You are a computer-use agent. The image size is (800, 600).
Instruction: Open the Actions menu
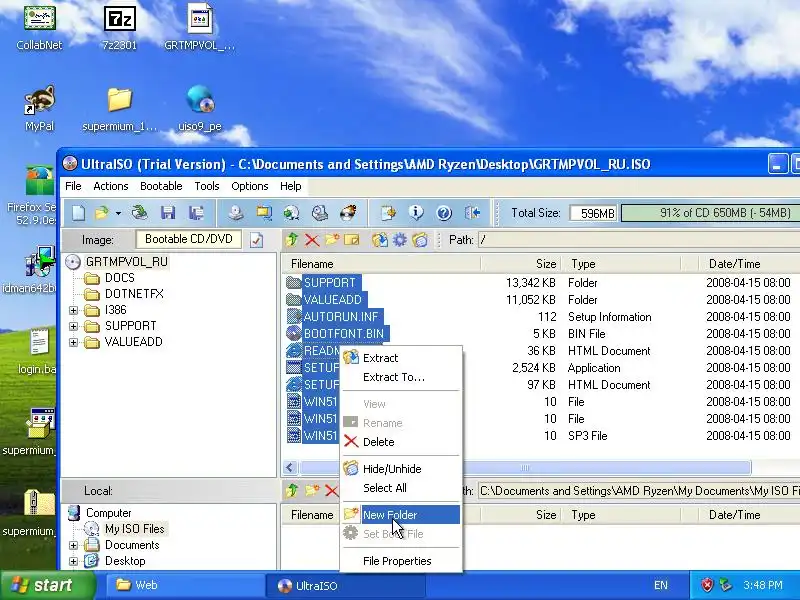click(x=111, y=186)
